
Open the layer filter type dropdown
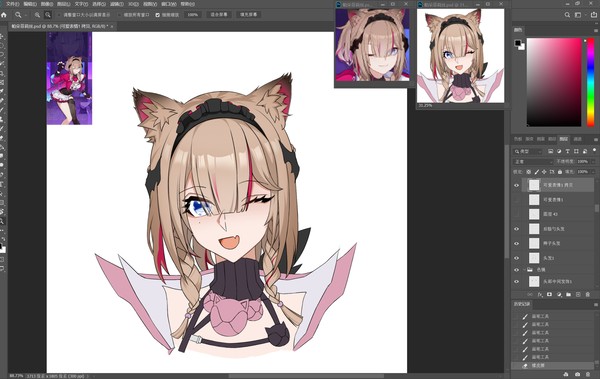point(528,151)
